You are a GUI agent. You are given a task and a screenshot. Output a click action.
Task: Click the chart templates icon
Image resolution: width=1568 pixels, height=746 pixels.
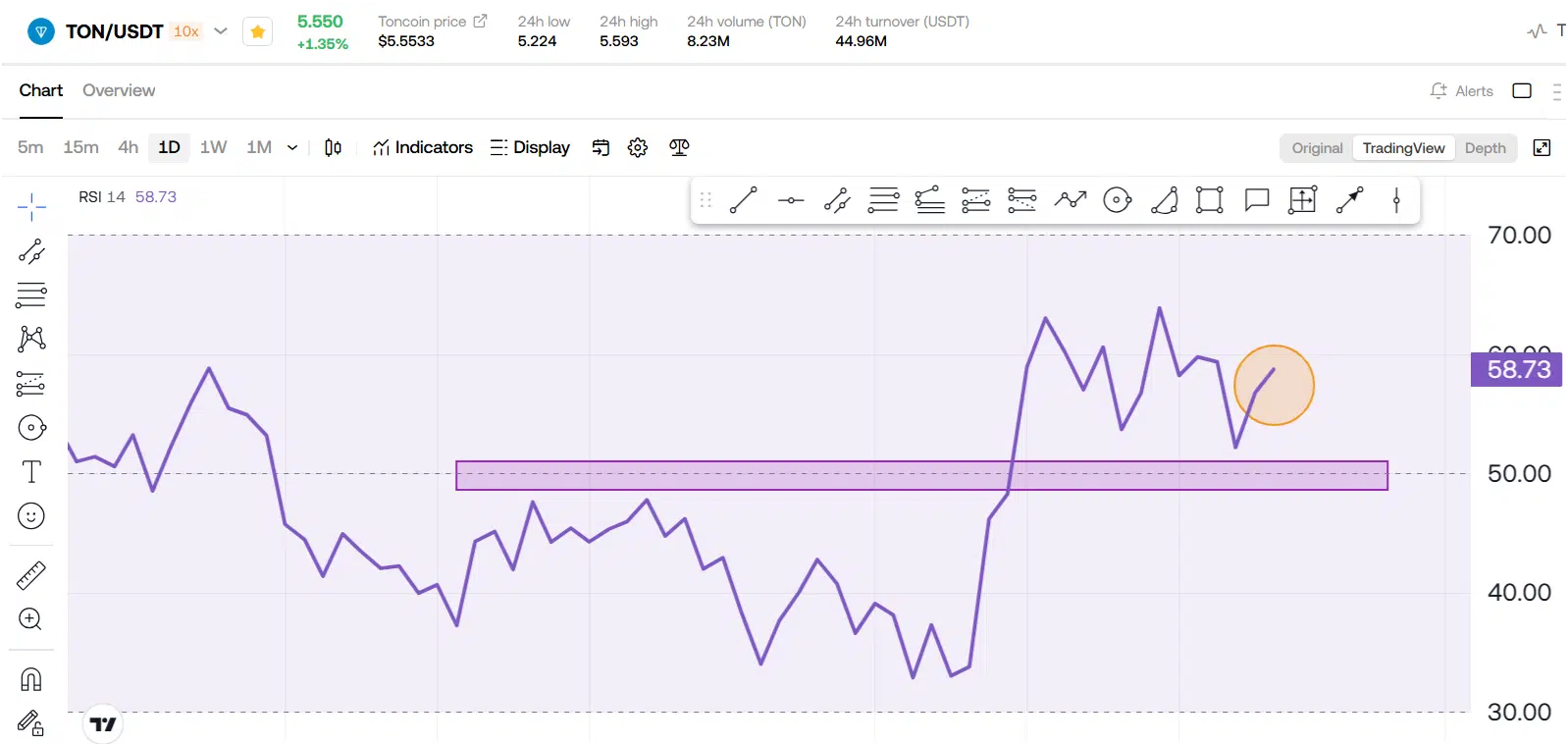click(601, 147)
